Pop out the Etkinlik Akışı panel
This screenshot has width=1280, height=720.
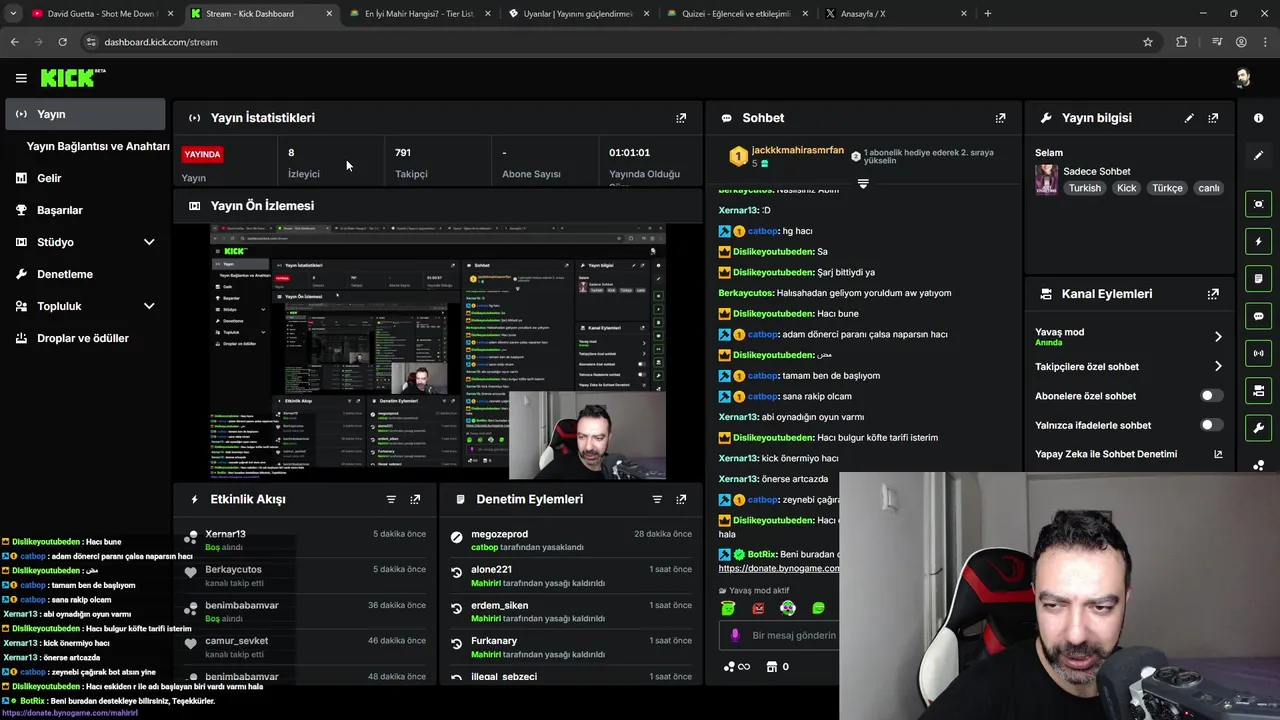[415, 499]
